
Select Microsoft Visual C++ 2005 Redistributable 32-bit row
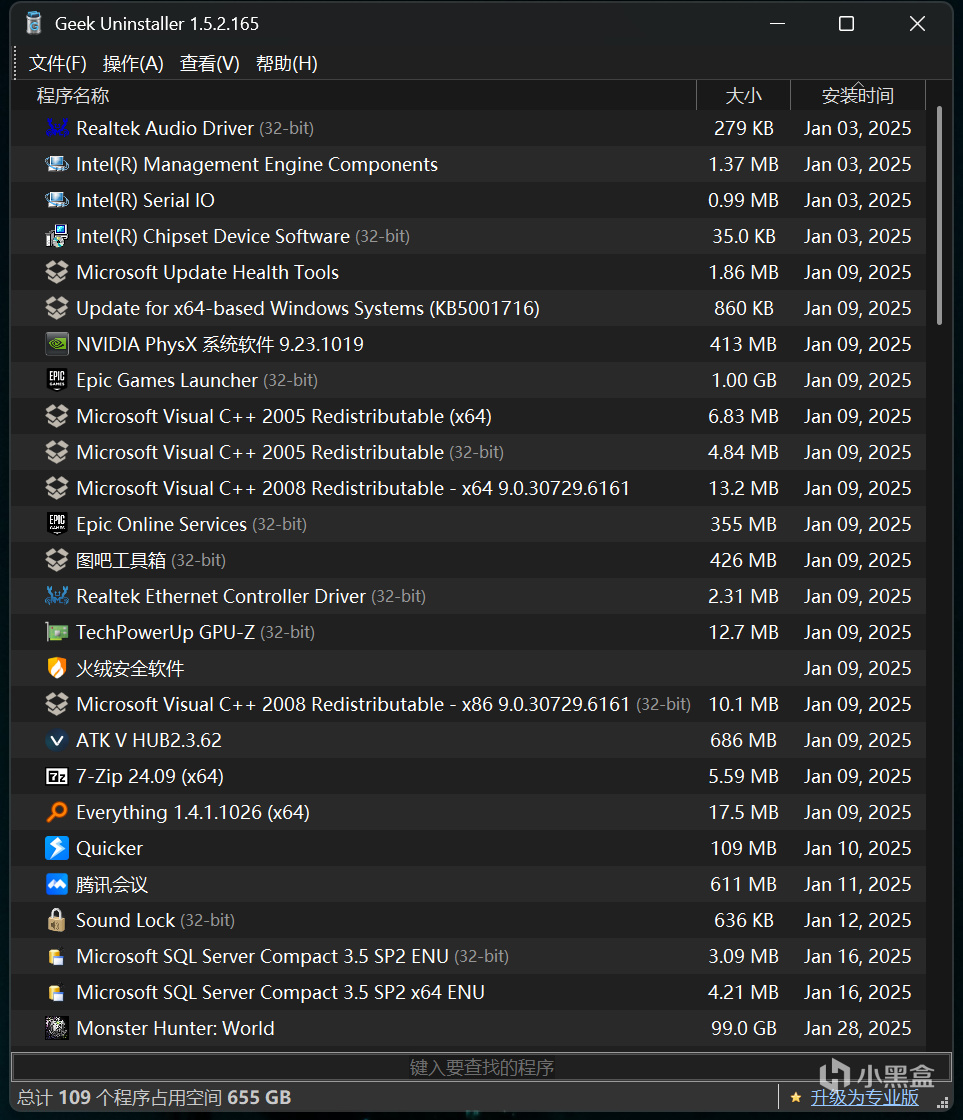pyautogui.click(x=468, y=452)
